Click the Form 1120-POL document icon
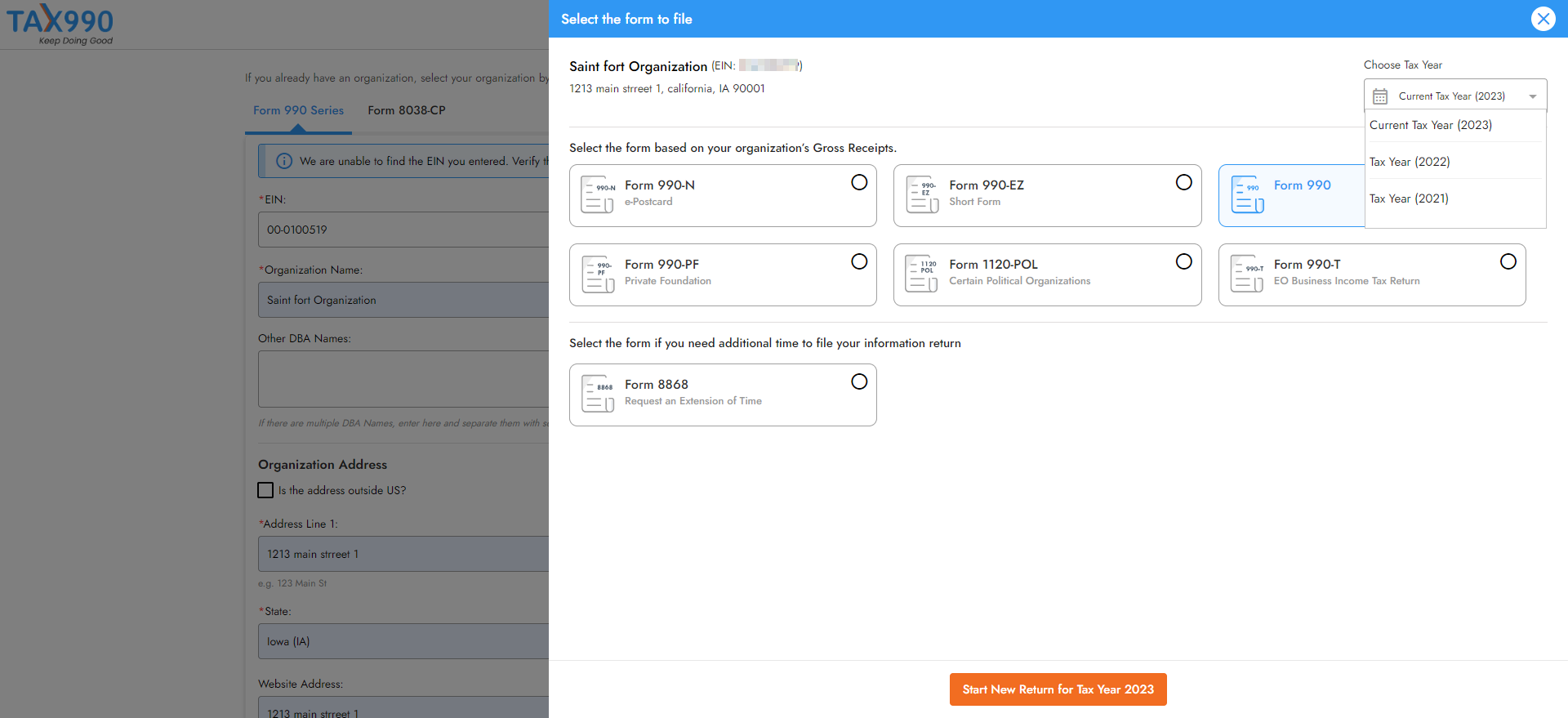Image resolution: width=1568 pixels, height=718 pixels. (x=922, y=274)
